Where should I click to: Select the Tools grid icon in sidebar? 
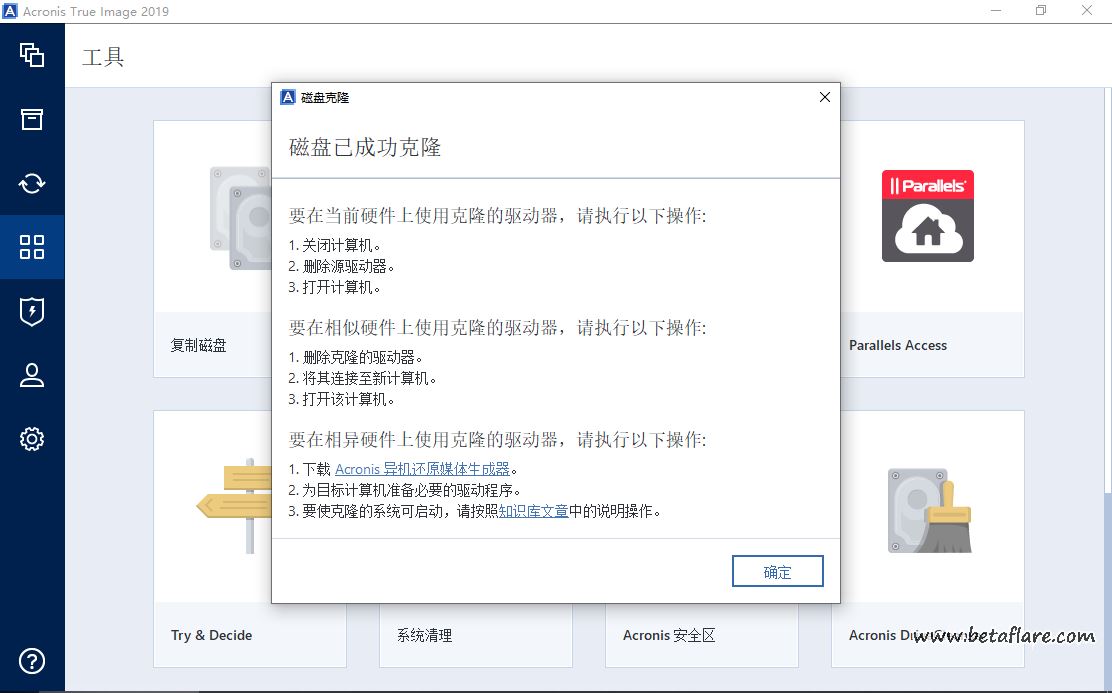point(32,247)
